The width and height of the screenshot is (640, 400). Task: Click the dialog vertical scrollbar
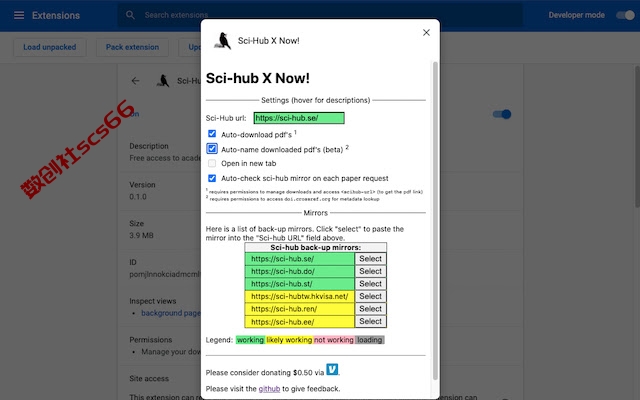click(x=435, y=220)
